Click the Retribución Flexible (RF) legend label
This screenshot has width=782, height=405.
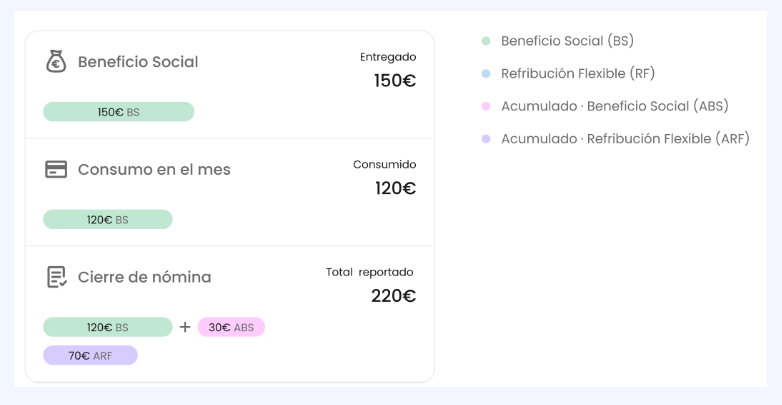(x=578, y=74)
